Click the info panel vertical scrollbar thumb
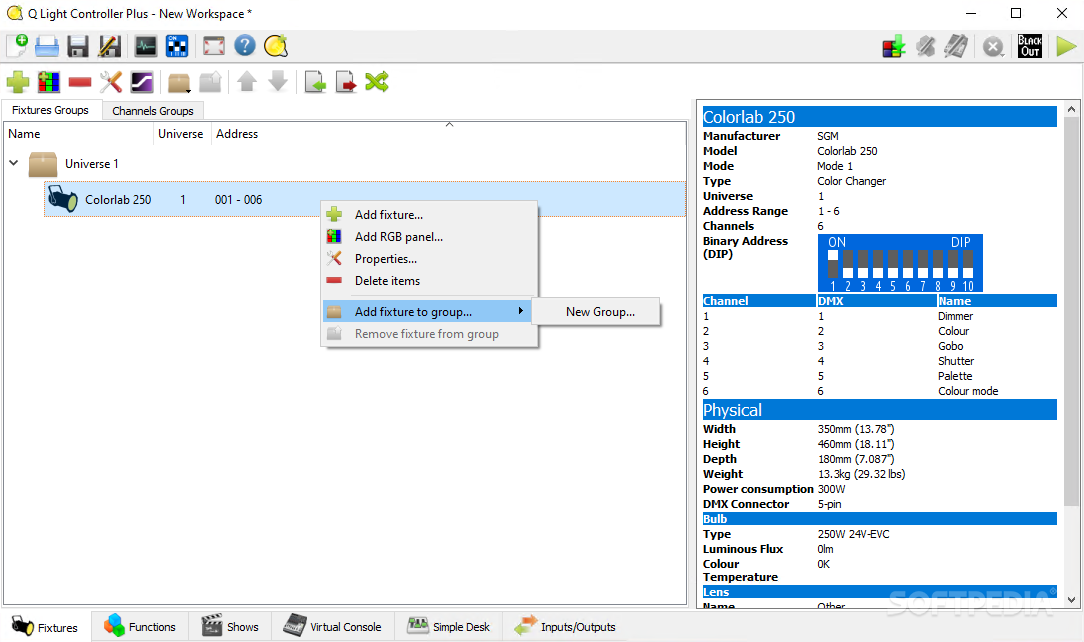Image resolution: width=1084 pixels, height=642 pixels. 1071,311
